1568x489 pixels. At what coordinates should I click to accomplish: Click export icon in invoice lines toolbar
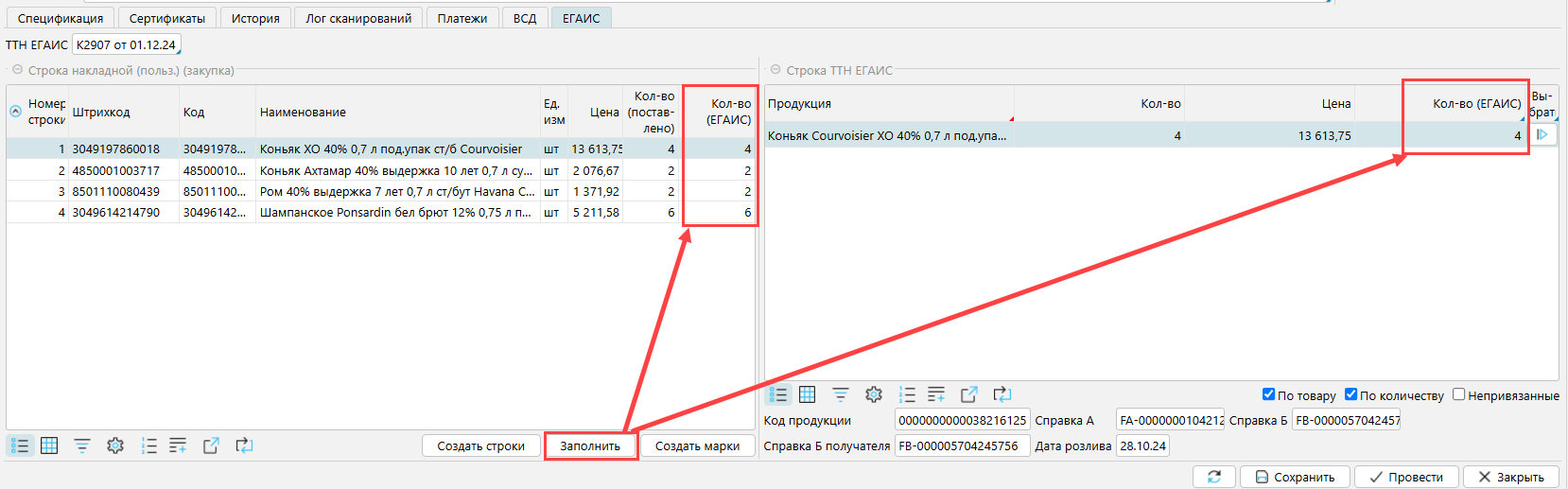(211, 445)
